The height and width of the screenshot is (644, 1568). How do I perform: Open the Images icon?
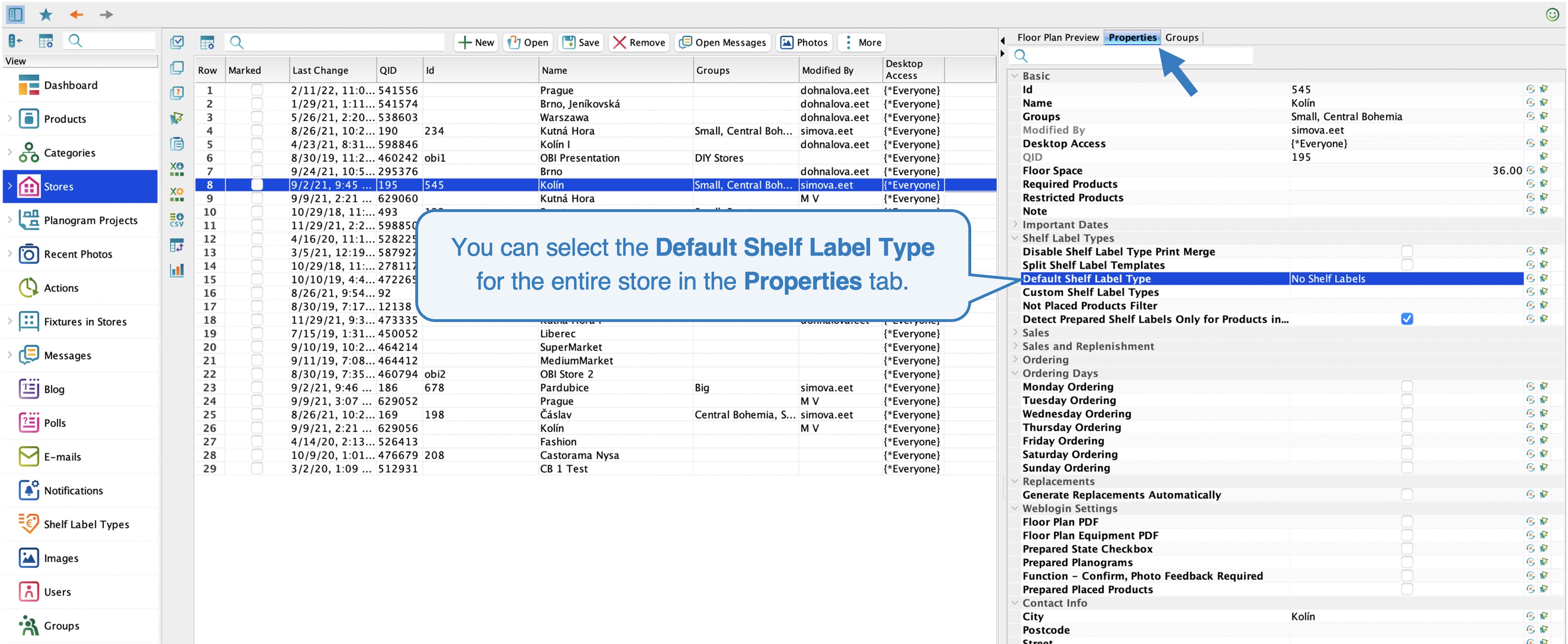pyautogui.click(x=29, y=558)
